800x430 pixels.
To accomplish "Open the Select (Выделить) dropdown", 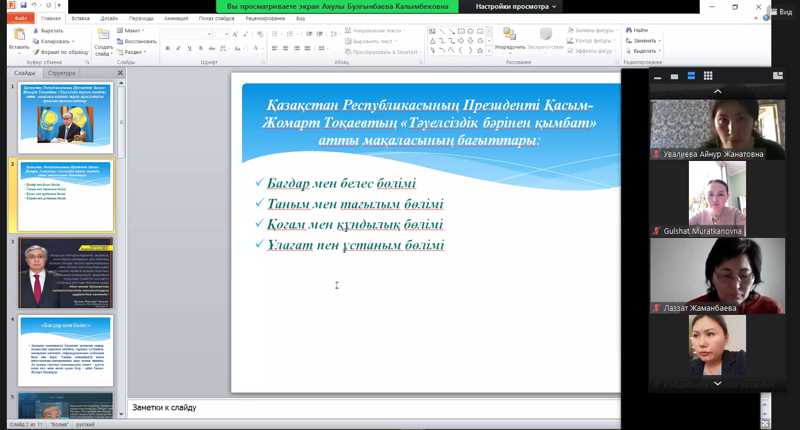I will tap(645, 51).
